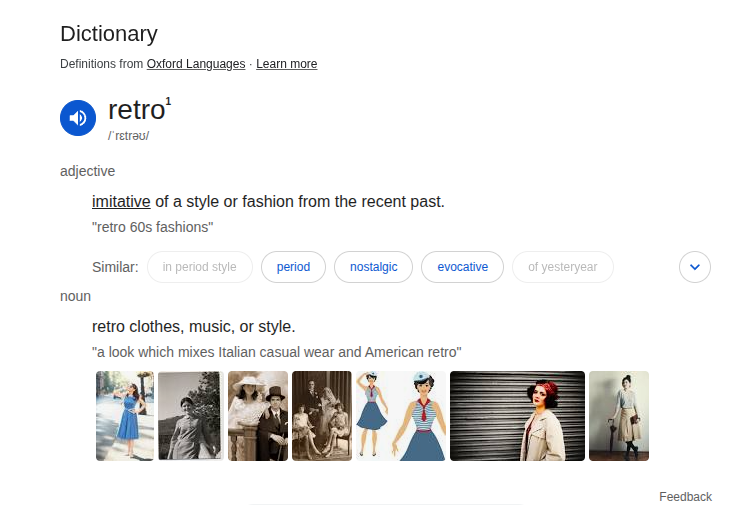The width and height of the screenshot is (739, 505).
Task: Click the 'Dictionary' heading
Action: click(109, 34)
